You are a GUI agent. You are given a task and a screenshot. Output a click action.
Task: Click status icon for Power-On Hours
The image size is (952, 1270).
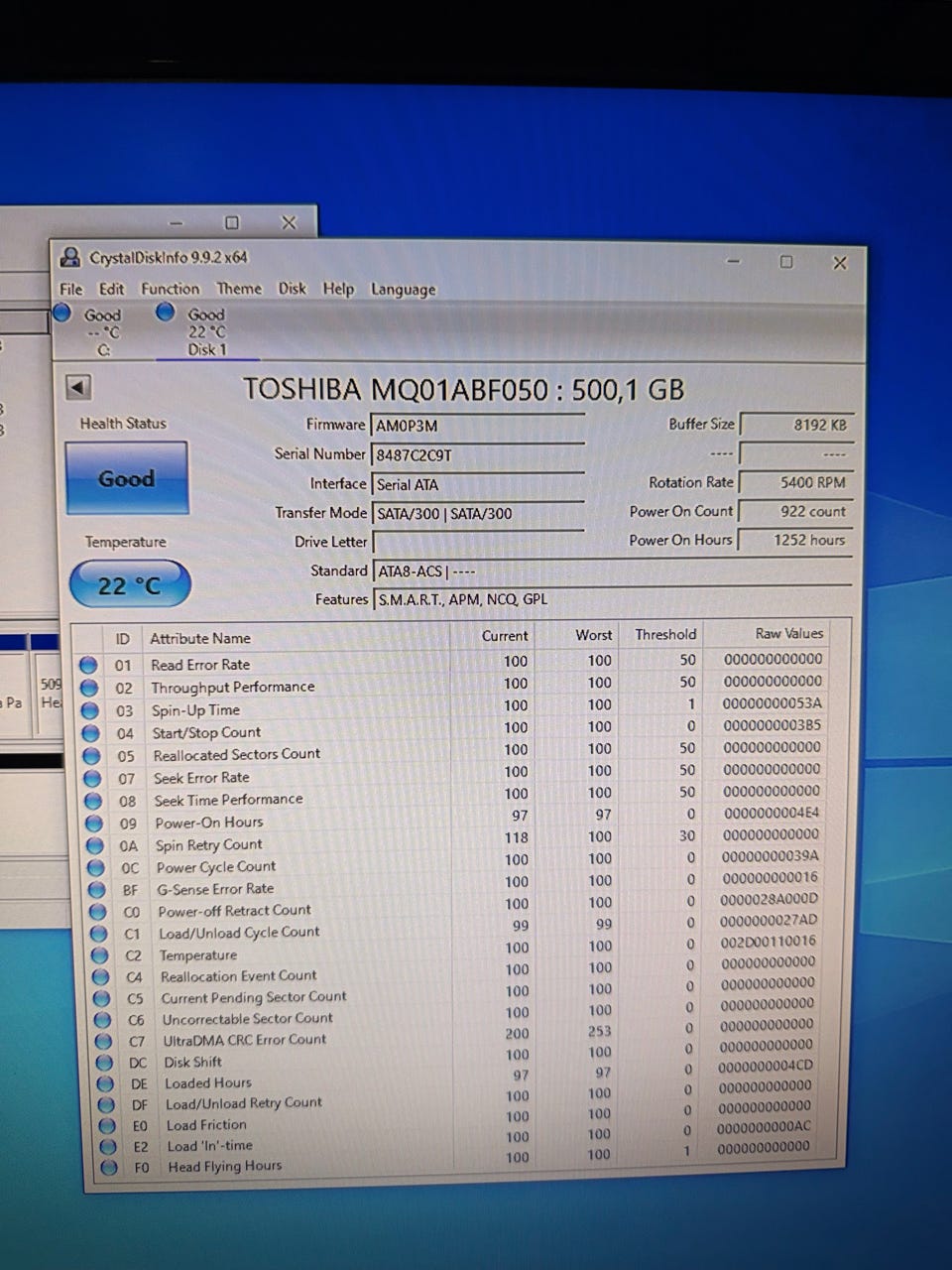[94, 824]
